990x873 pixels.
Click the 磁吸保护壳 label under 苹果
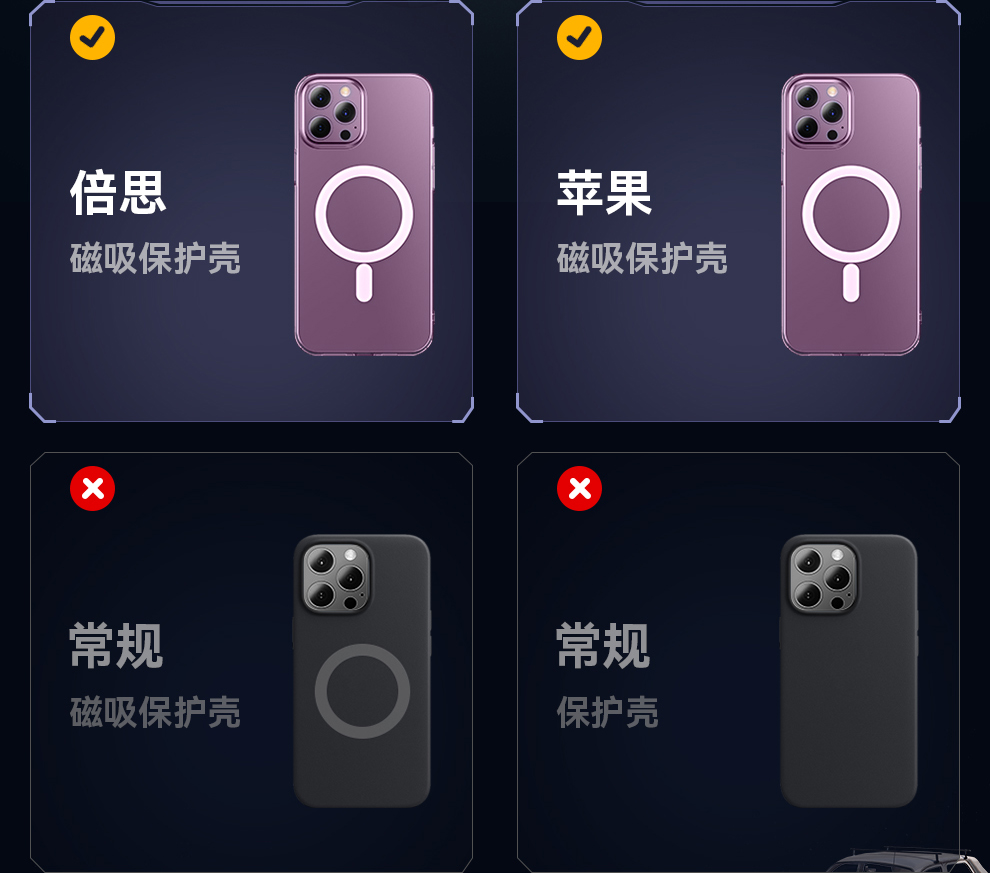[642, 258]
